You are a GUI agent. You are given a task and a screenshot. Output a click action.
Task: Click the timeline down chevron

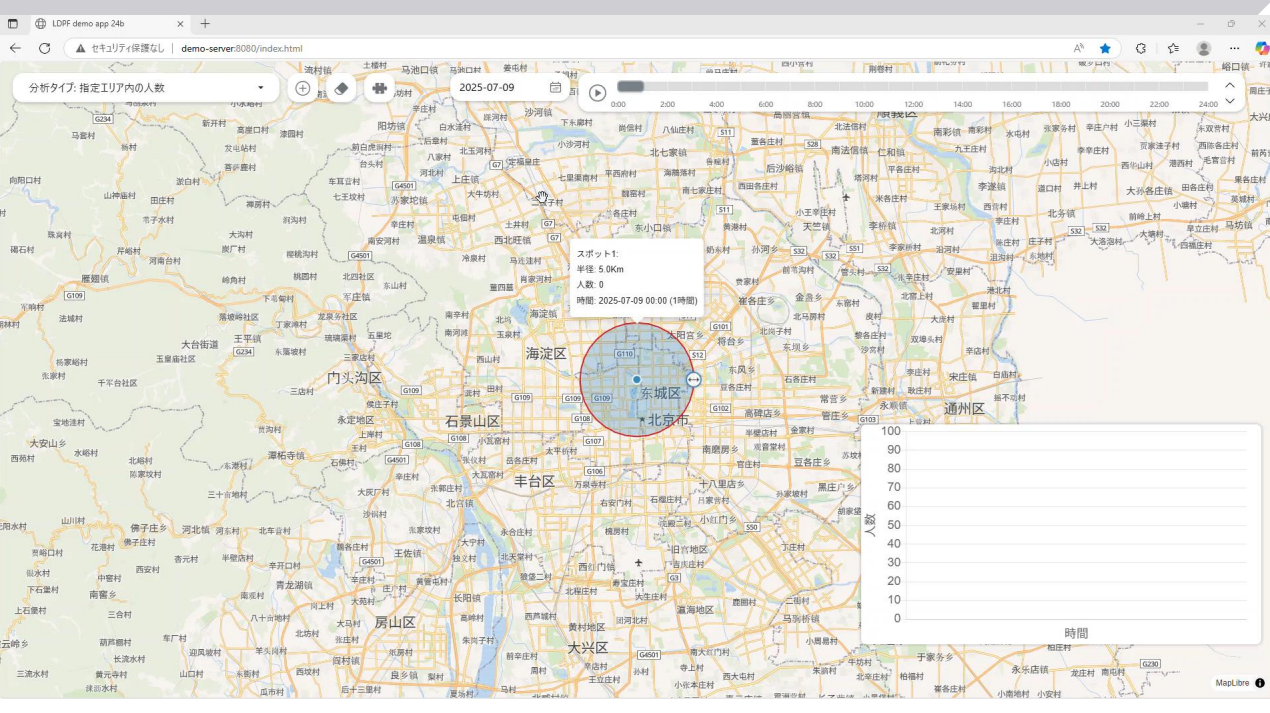click(x=1230, y=101)
